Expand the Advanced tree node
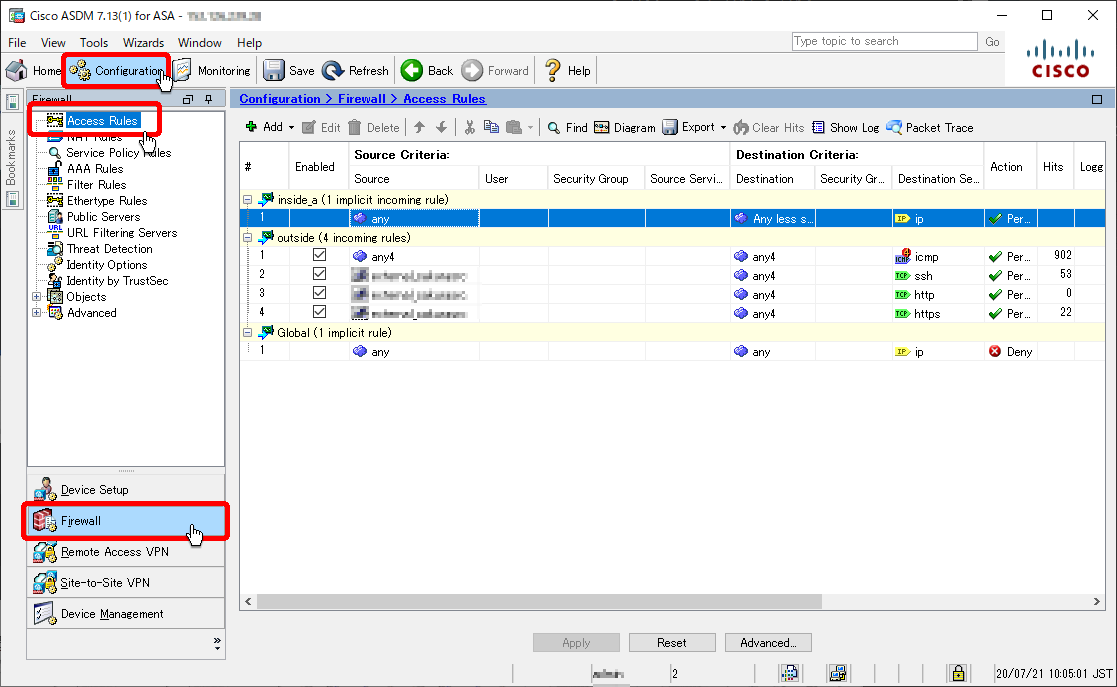 point(36,312)
